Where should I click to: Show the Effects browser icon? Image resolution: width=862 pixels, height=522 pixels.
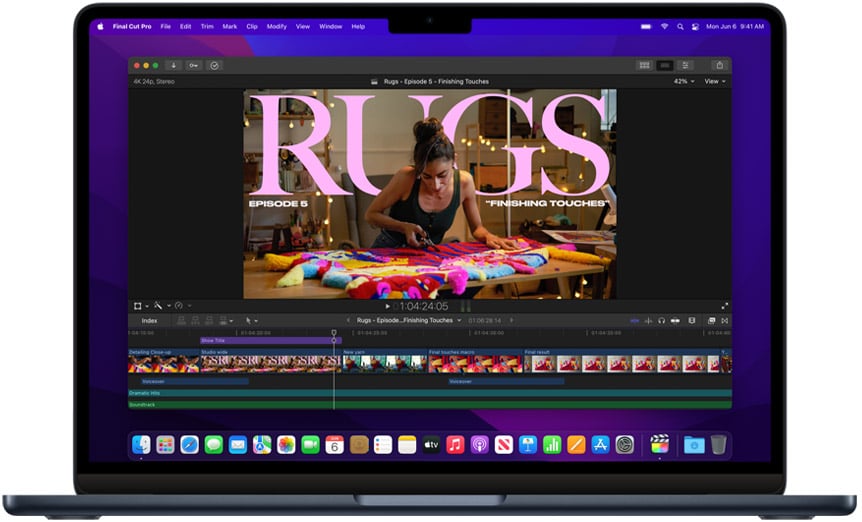pyautogui.click(x=711, y=321)
